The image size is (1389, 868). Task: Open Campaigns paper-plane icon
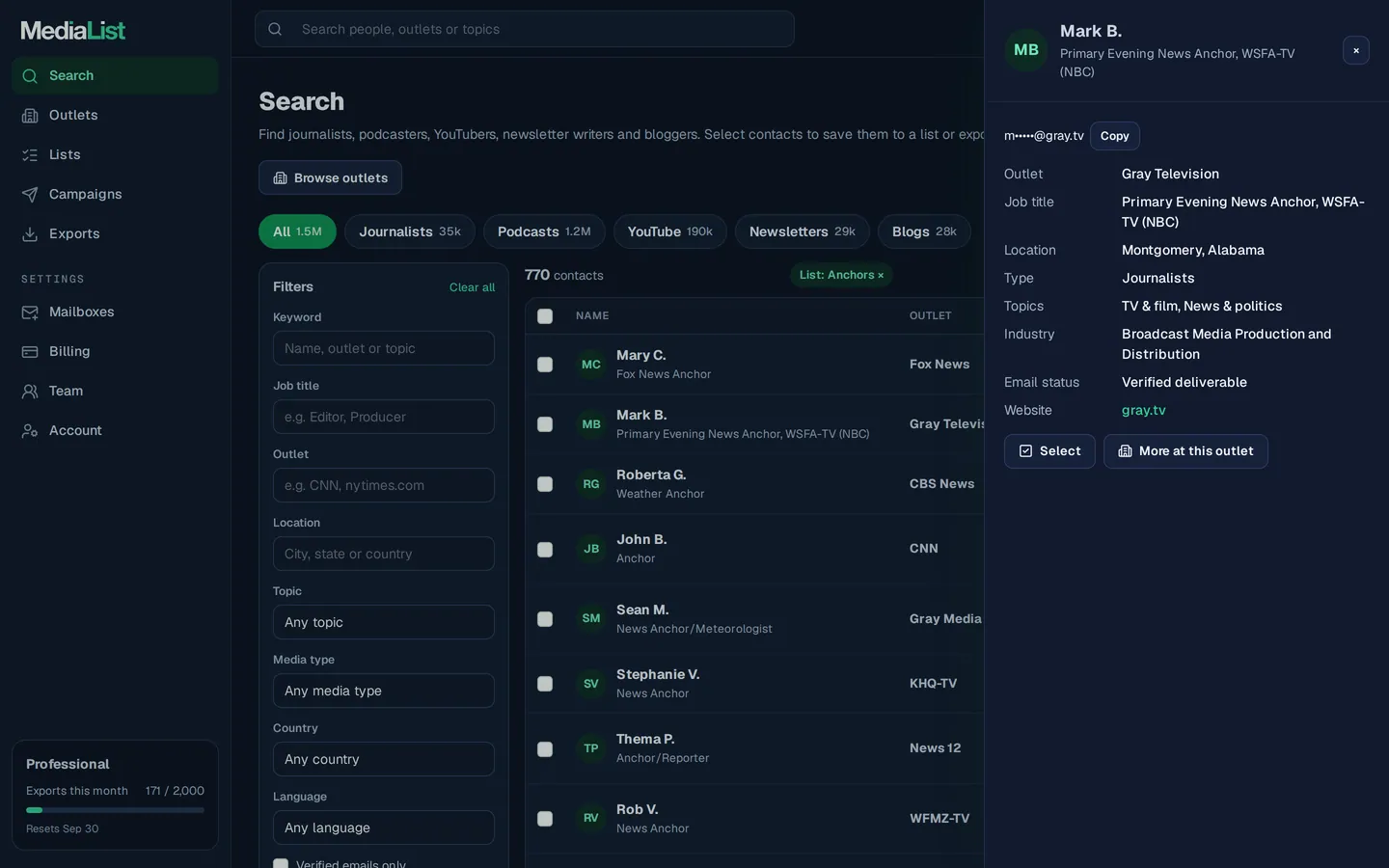point(30,194)
